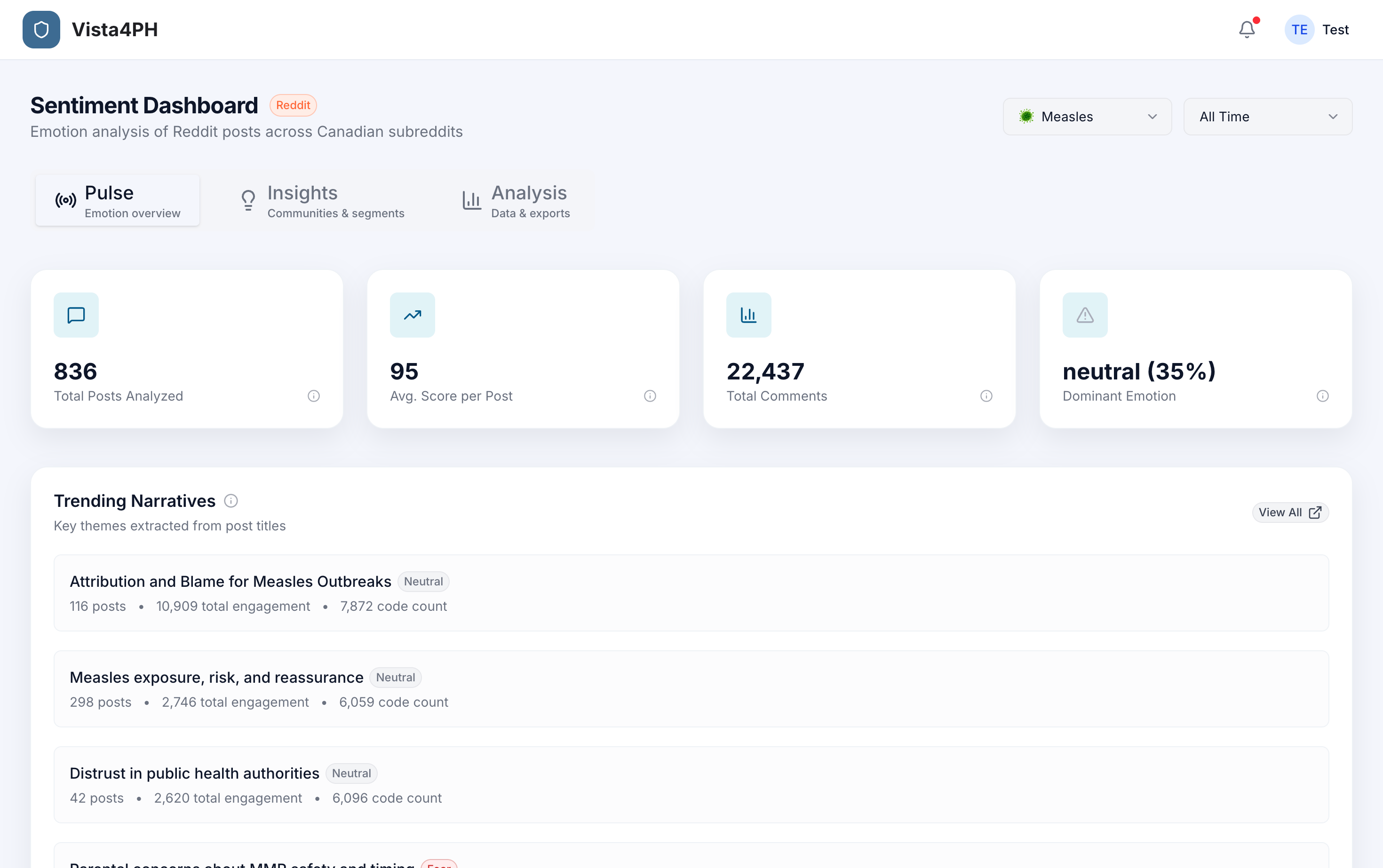1383x868 pixels.
Task: Open Attribution and Blame for Measles Outbreaks narrative
Action: (691, 593)
